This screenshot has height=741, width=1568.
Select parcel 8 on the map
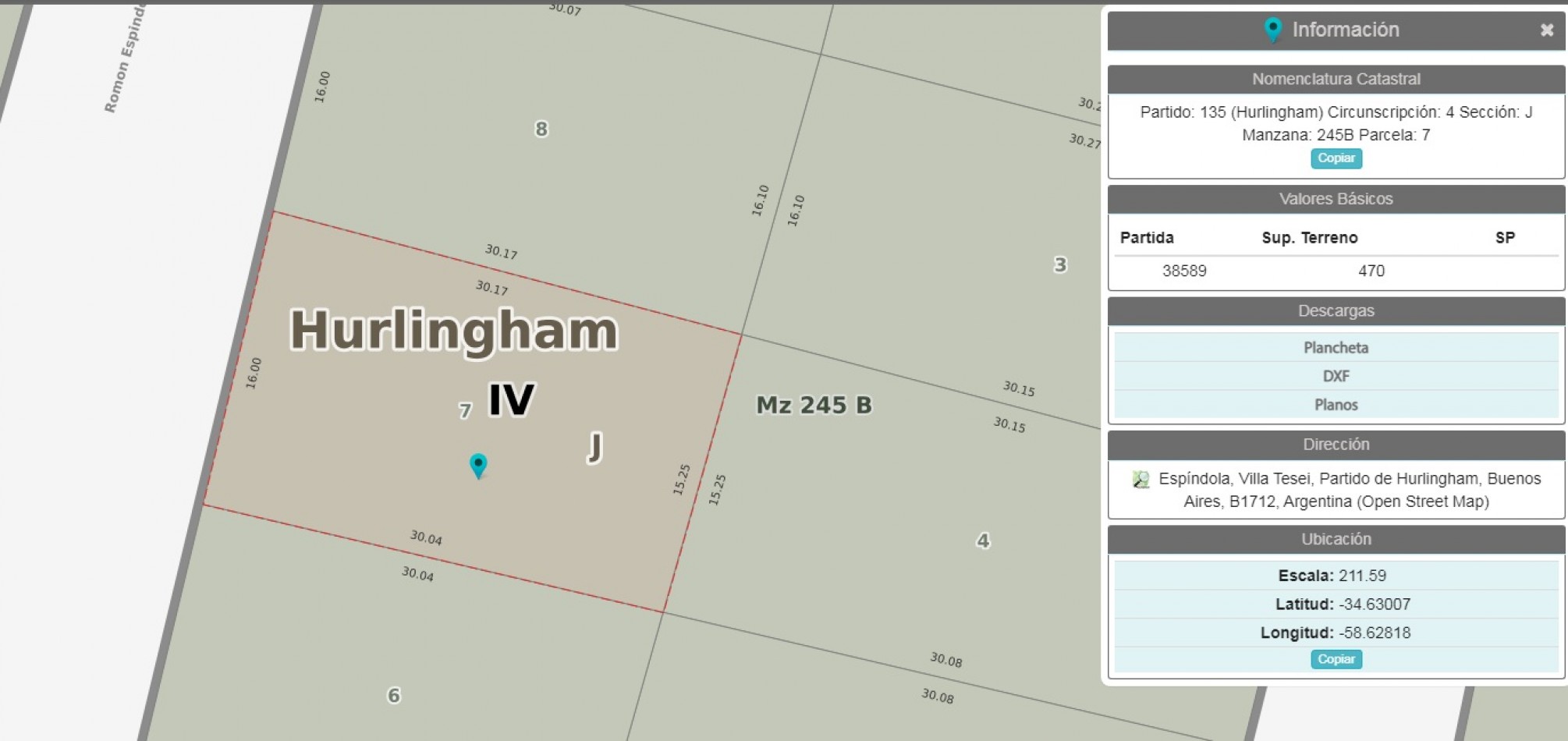541,129
